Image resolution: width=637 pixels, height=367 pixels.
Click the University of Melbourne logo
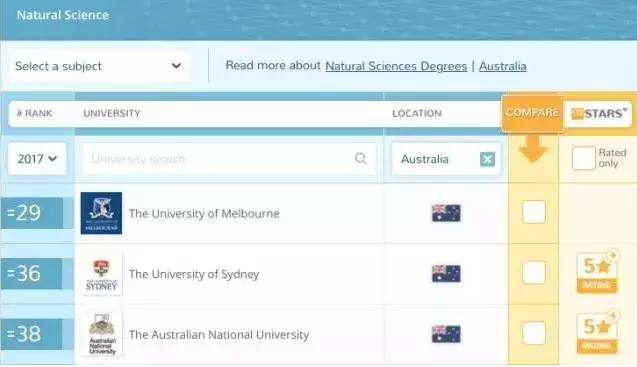(x=101, y=213)
